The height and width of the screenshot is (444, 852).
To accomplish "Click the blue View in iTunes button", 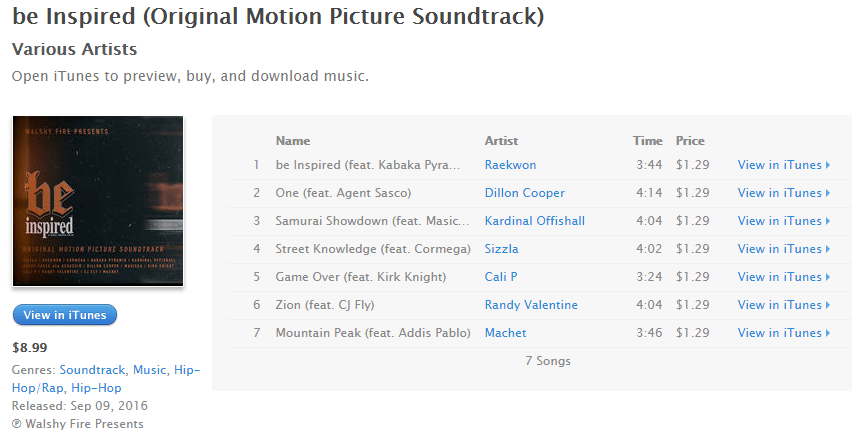I will pyautogui.click(x=65, y=315).
